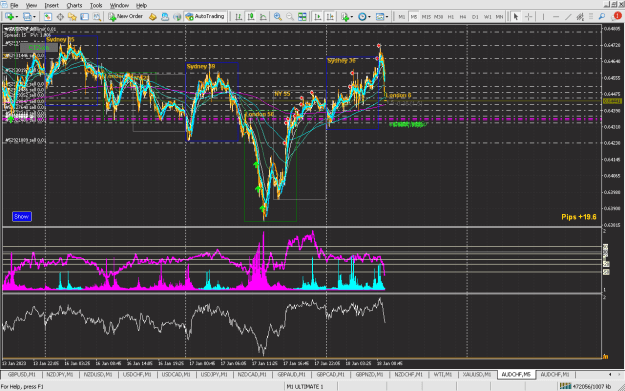Switch to the USDJPY,M1 chart tab

(x=214, y=375)
